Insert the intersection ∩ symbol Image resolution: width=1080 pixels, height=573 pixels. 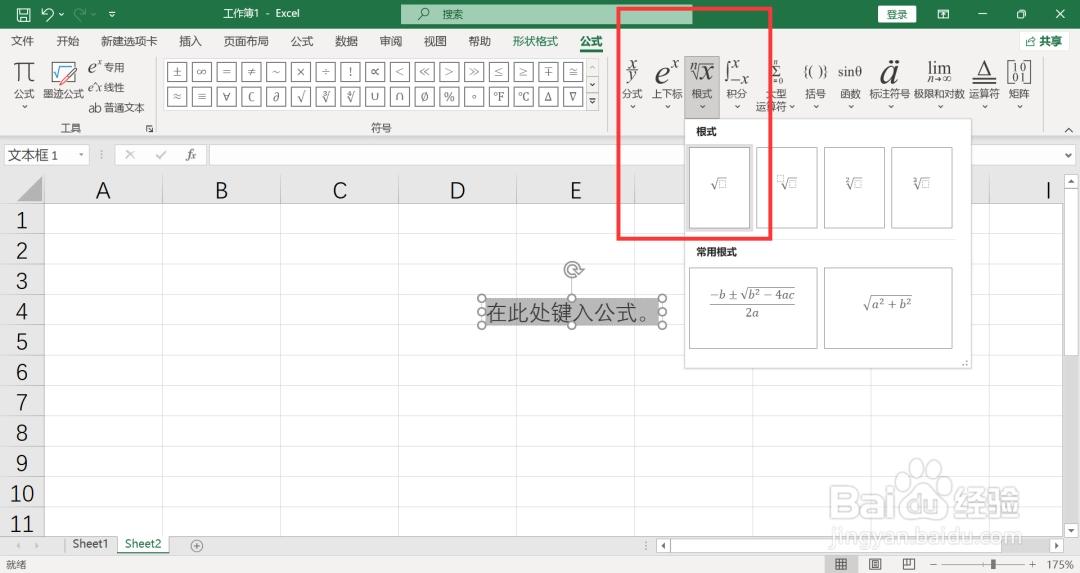tap(399, 97)
